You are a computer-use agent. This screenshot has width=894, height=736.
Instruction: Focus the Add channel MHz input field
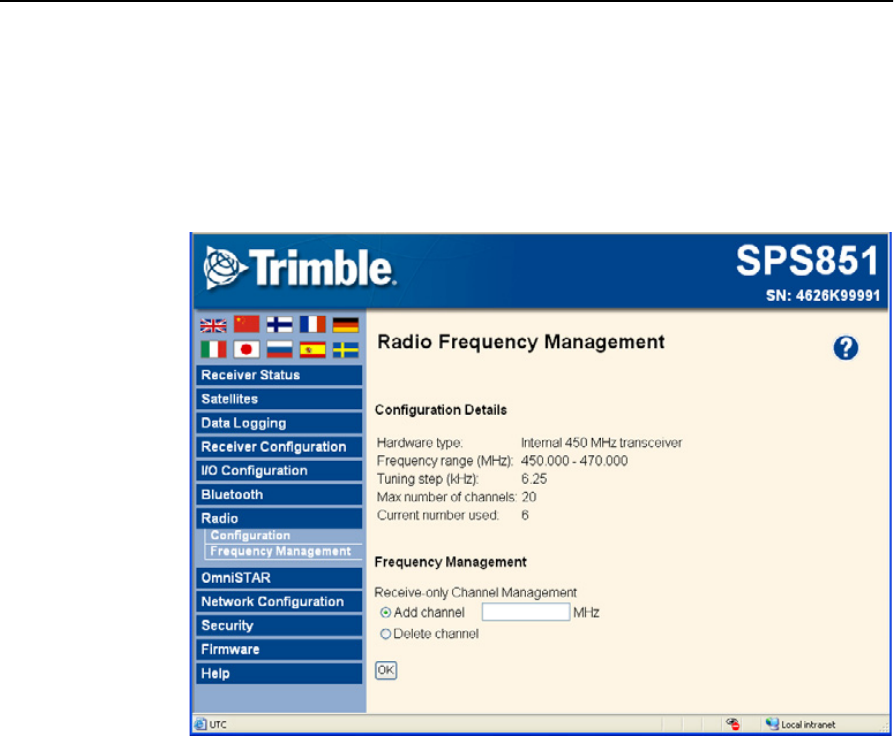pyautogui.click(x=526, y=612)
